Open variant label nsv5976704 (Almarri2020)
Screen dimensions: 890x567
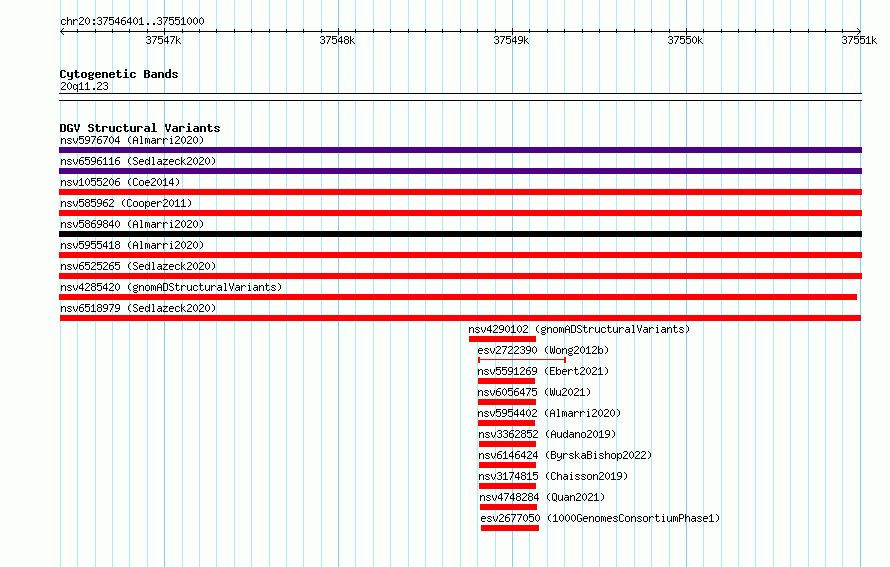point(132,140)
